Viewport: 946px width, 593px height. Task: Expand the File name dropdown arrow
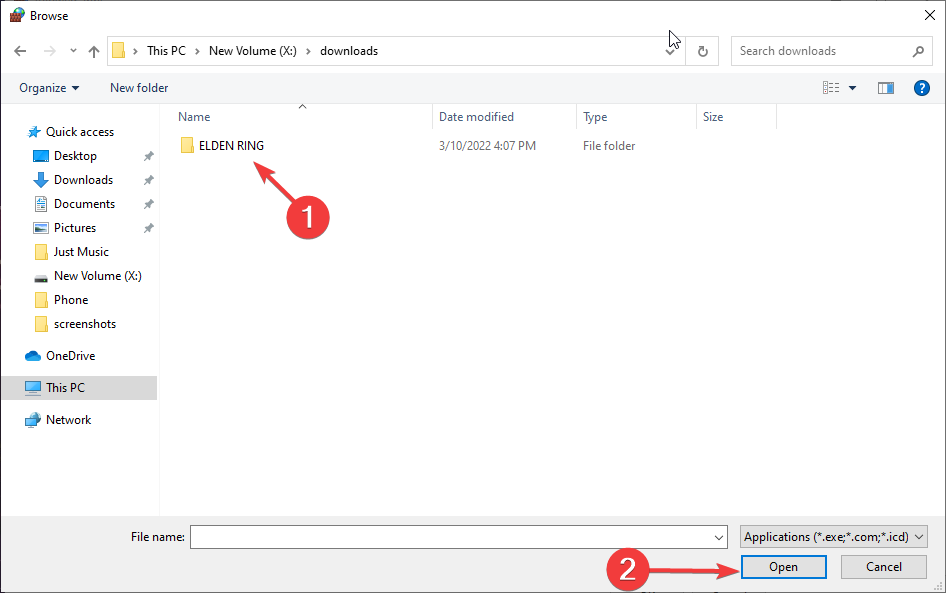click(719, 537)
